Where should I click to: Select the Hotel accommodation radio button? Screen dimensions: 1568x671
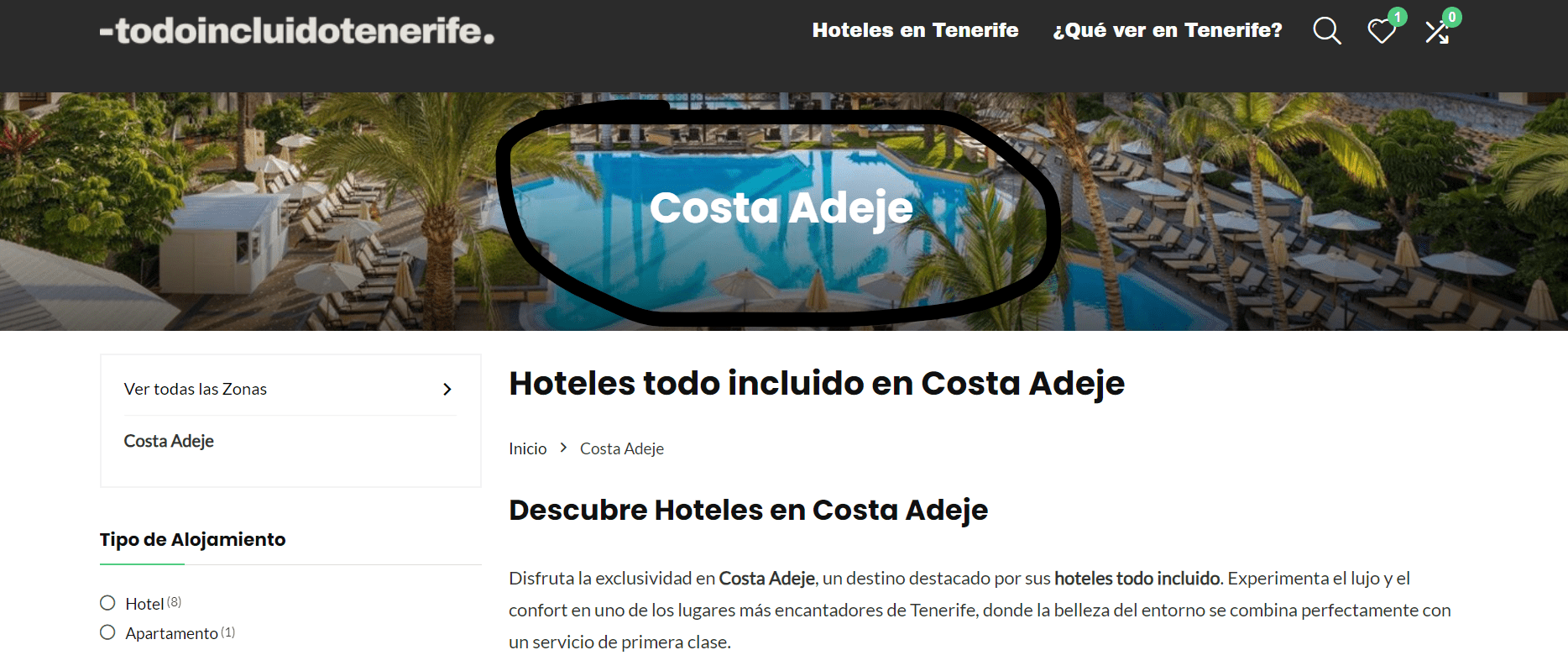point(107,603)
